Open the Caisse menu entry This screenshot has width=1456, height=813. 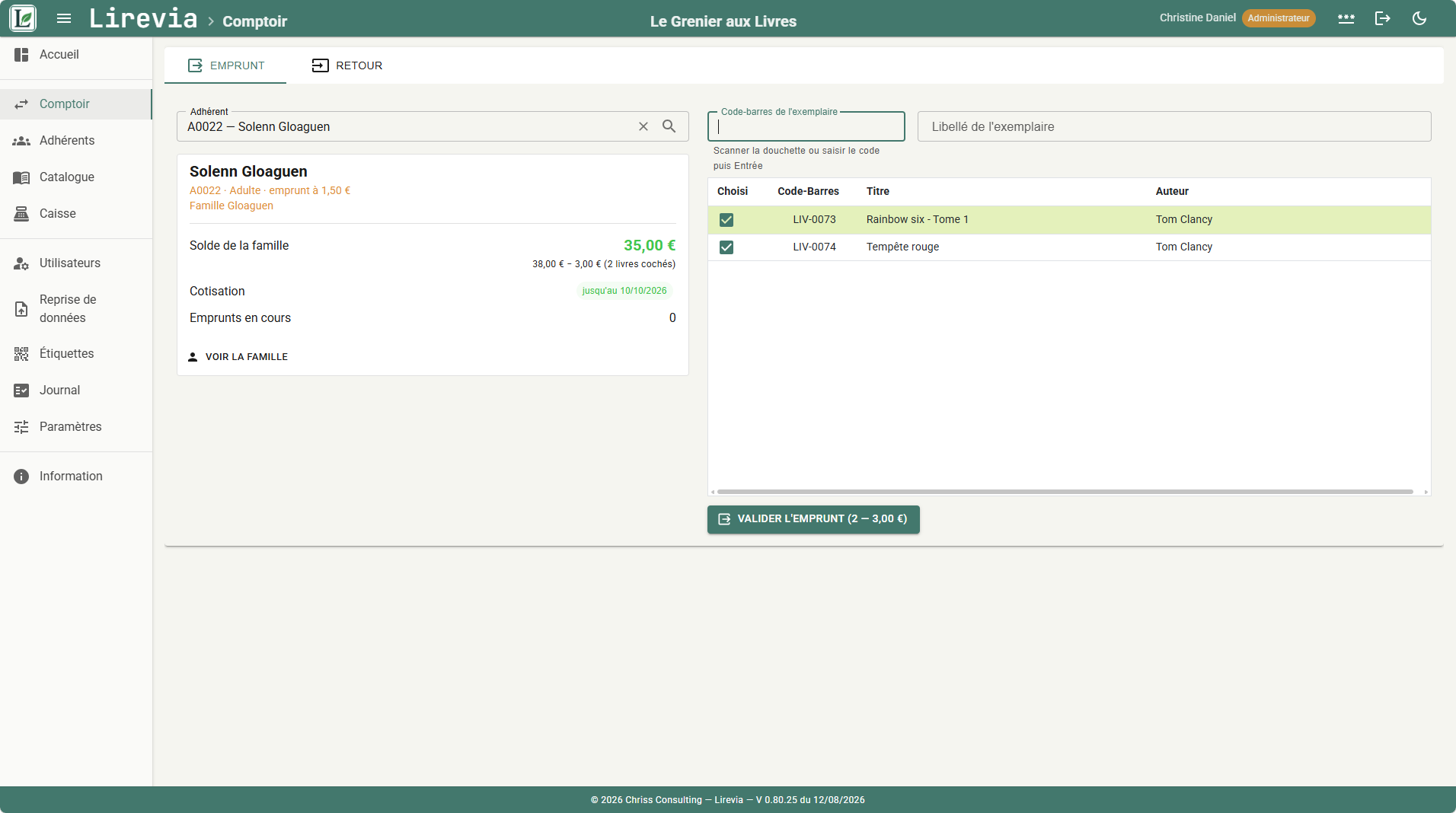(76, 214)
